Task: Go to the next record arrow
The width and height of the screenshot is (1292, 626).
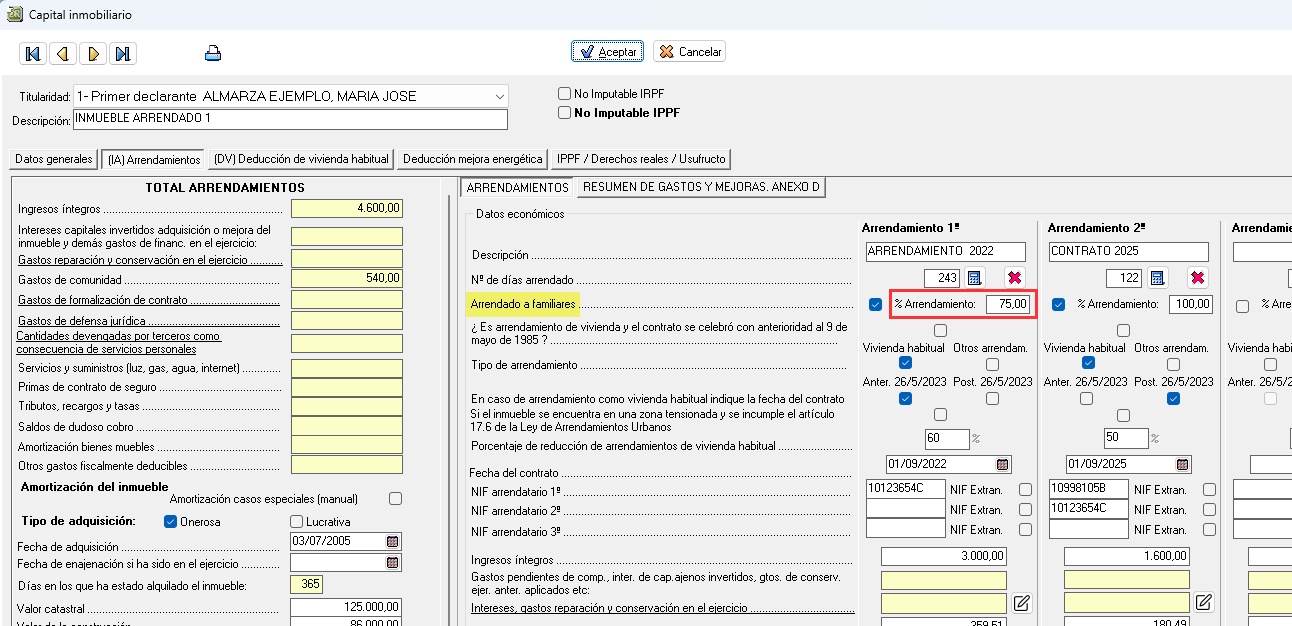Action: [x=92, y=54]
